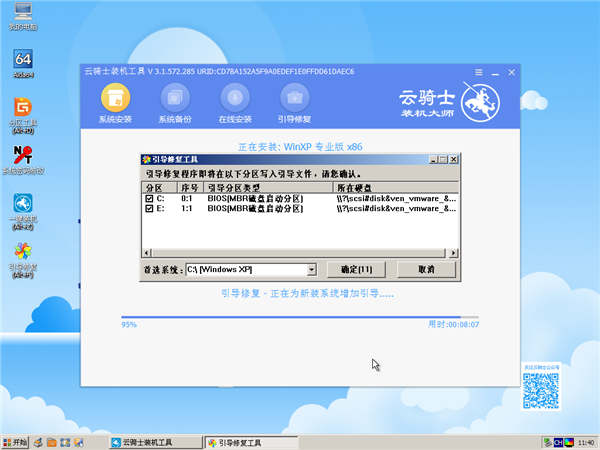The image size is (600, 450).
Task: Sort by the 所在硬盘 column header
Action: [396, 188]
